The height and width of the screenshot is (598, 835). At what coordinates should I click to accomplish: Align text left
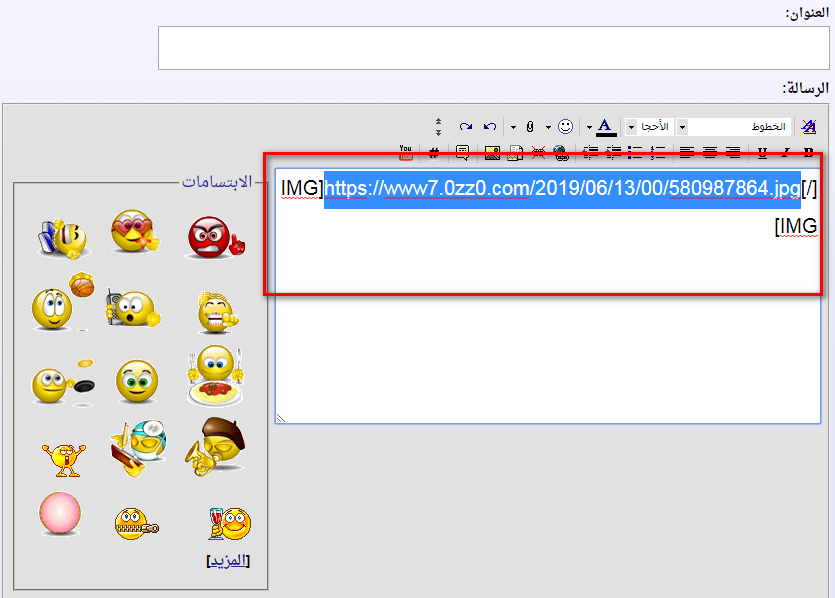coord(687,153)
